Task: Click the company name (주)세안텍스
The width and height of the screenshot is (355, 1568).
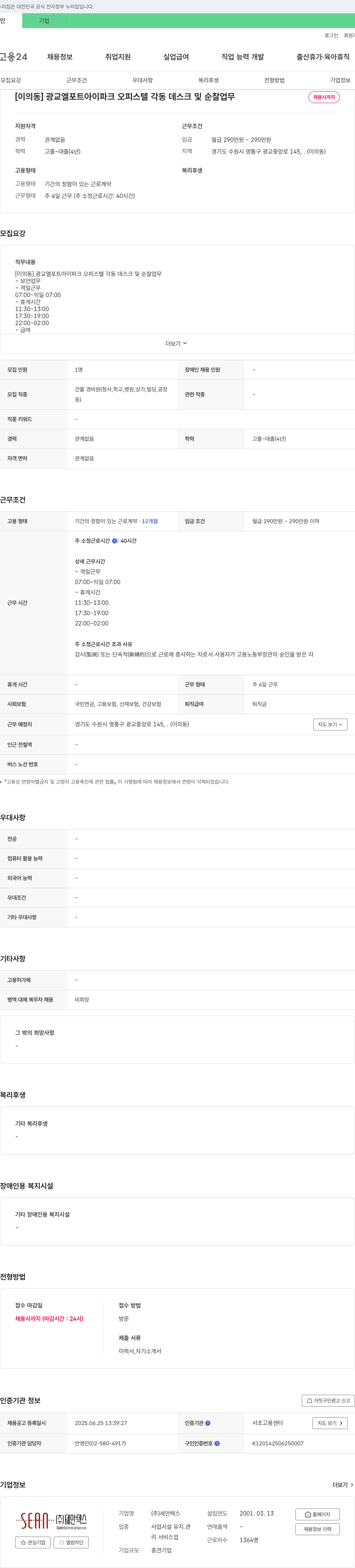Action: [x=166, y=1513]
